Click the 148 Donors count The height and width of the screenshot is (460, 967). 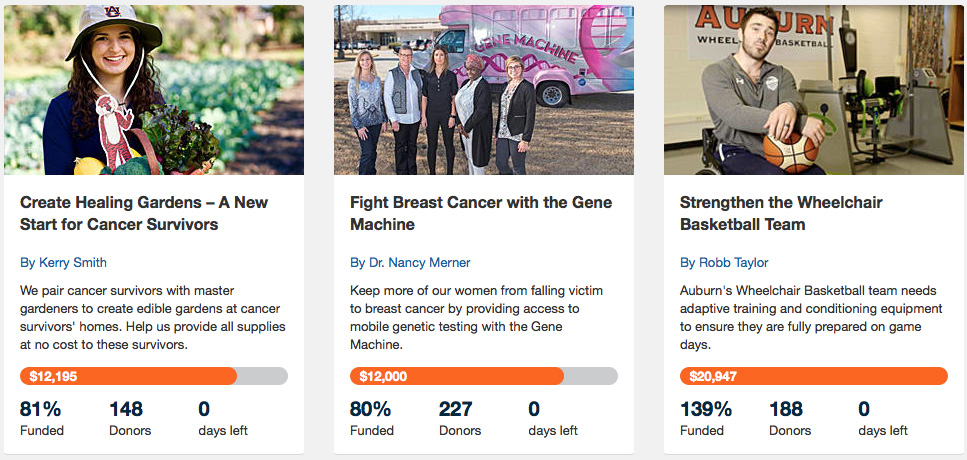[129, 418]
